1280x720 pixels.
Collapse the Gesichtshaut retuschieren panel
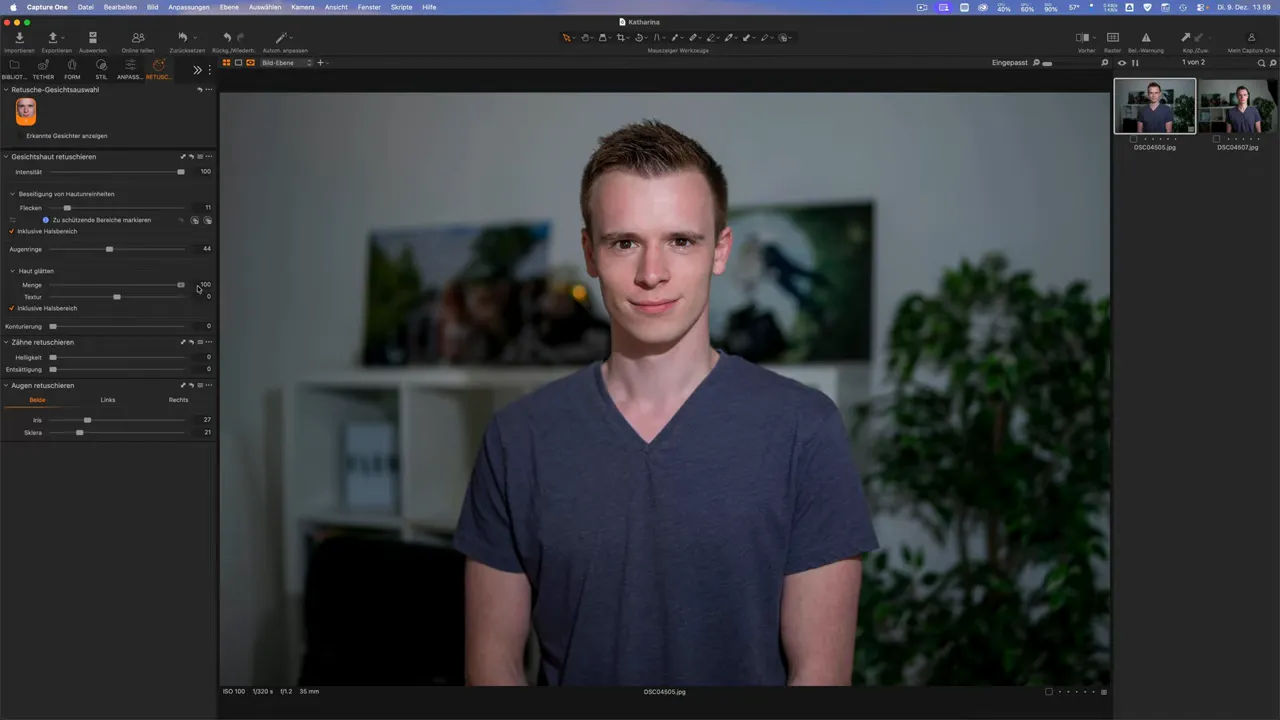(x=8, y=156)
